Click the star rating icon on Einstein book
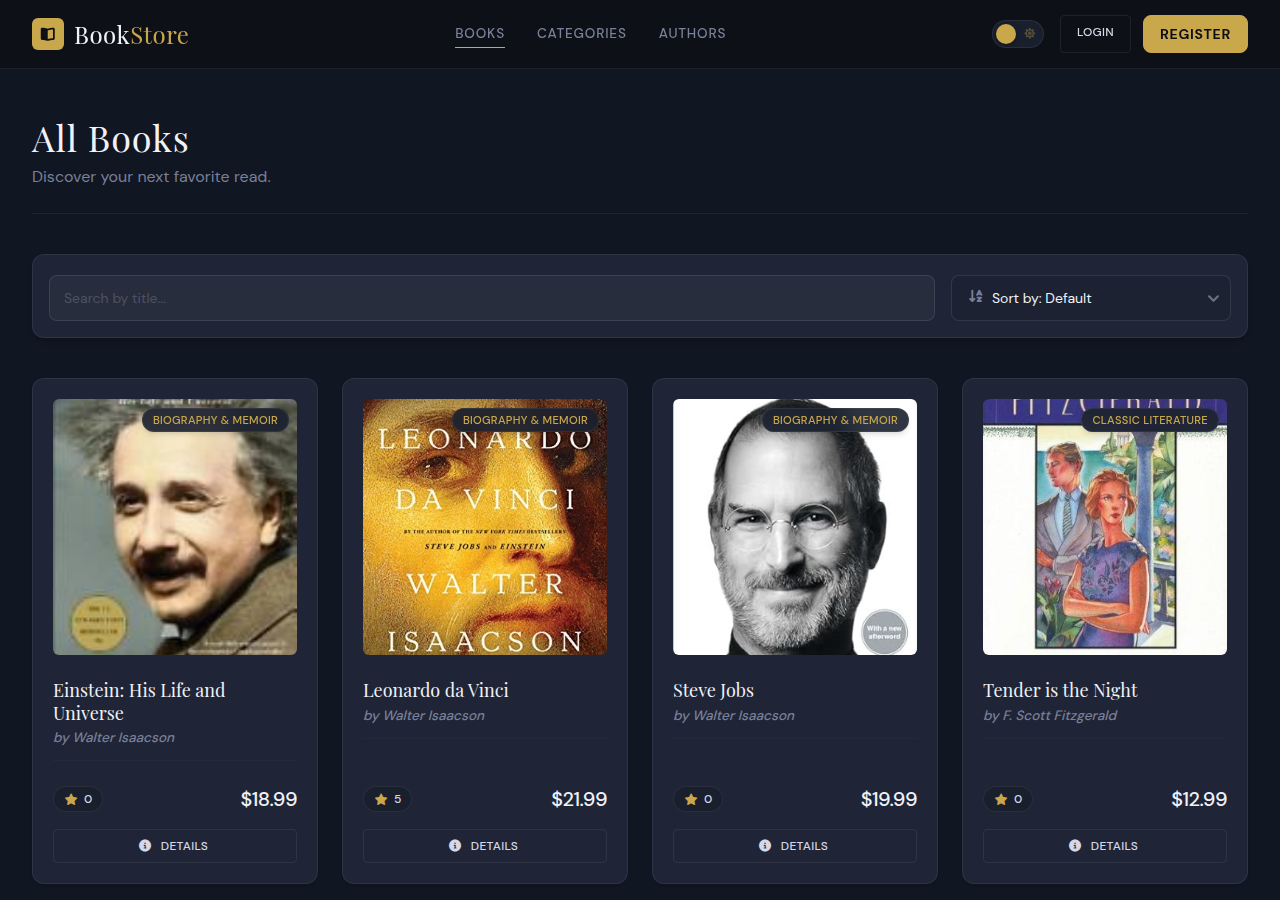 71,799
